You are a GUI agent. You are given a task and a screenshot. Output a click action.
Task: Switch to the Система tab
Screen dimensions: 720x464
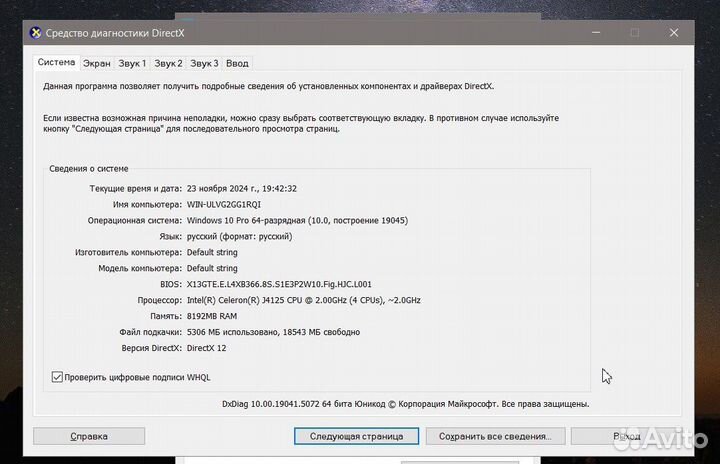[x=56, y=62]
